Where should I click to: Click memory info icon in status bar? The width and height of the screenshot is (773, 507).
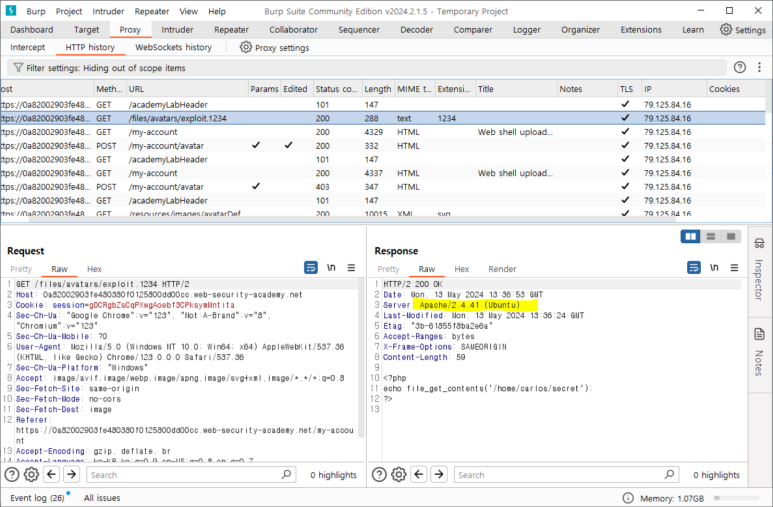(628, 498)
